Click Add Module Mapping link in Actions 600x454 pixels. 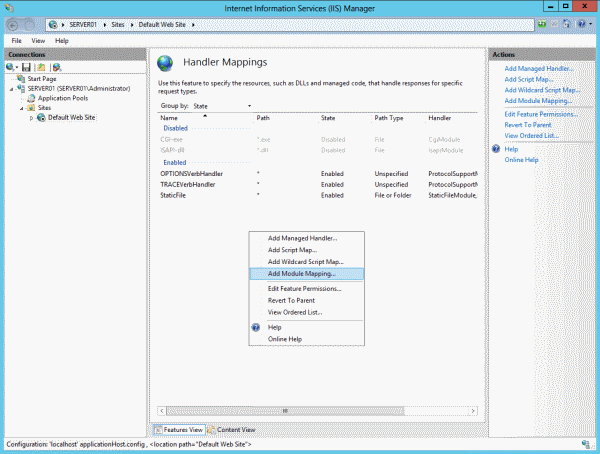point(538,101)
